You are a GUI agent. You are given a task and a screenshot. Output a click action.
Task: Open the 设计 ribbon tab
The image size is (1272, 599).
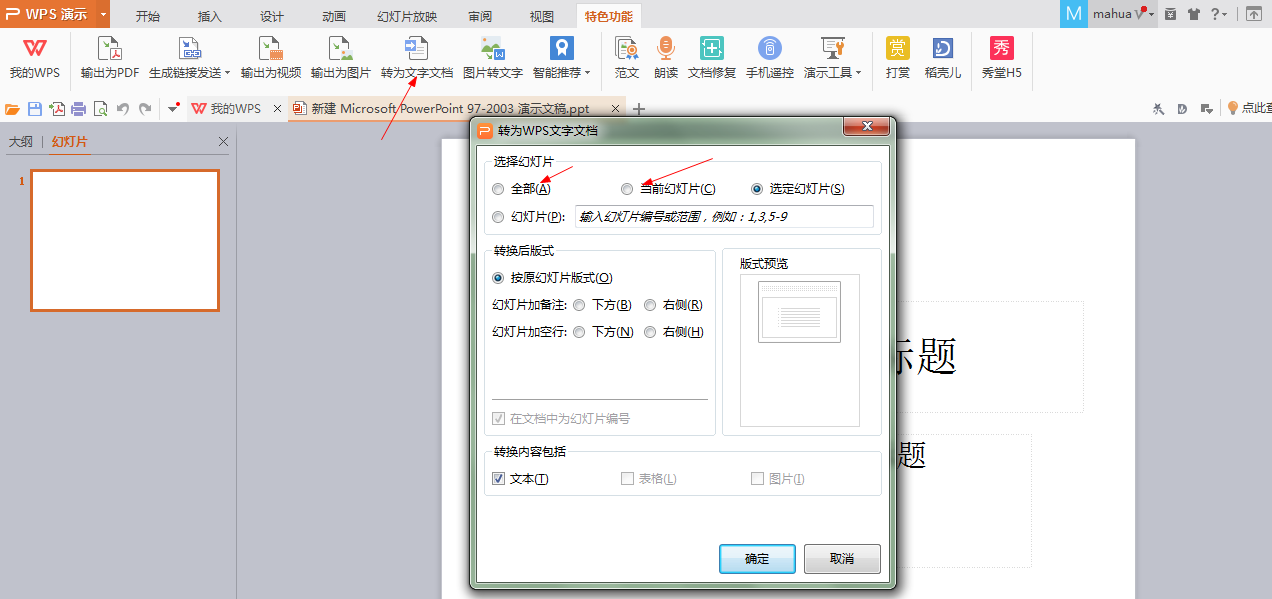tap(272, 16)
